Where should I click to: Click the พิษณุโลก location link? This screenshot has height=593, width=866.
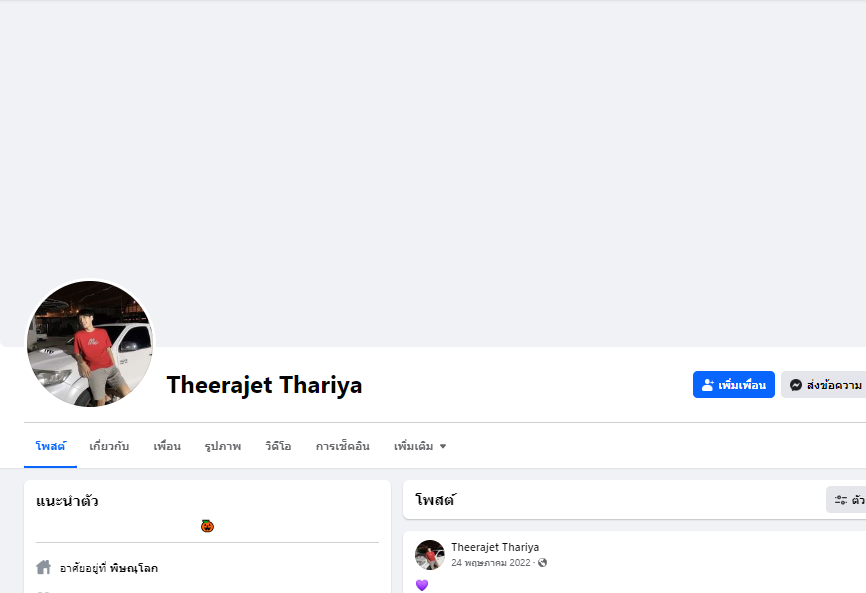pyautogui.click(x=134, y=568)
